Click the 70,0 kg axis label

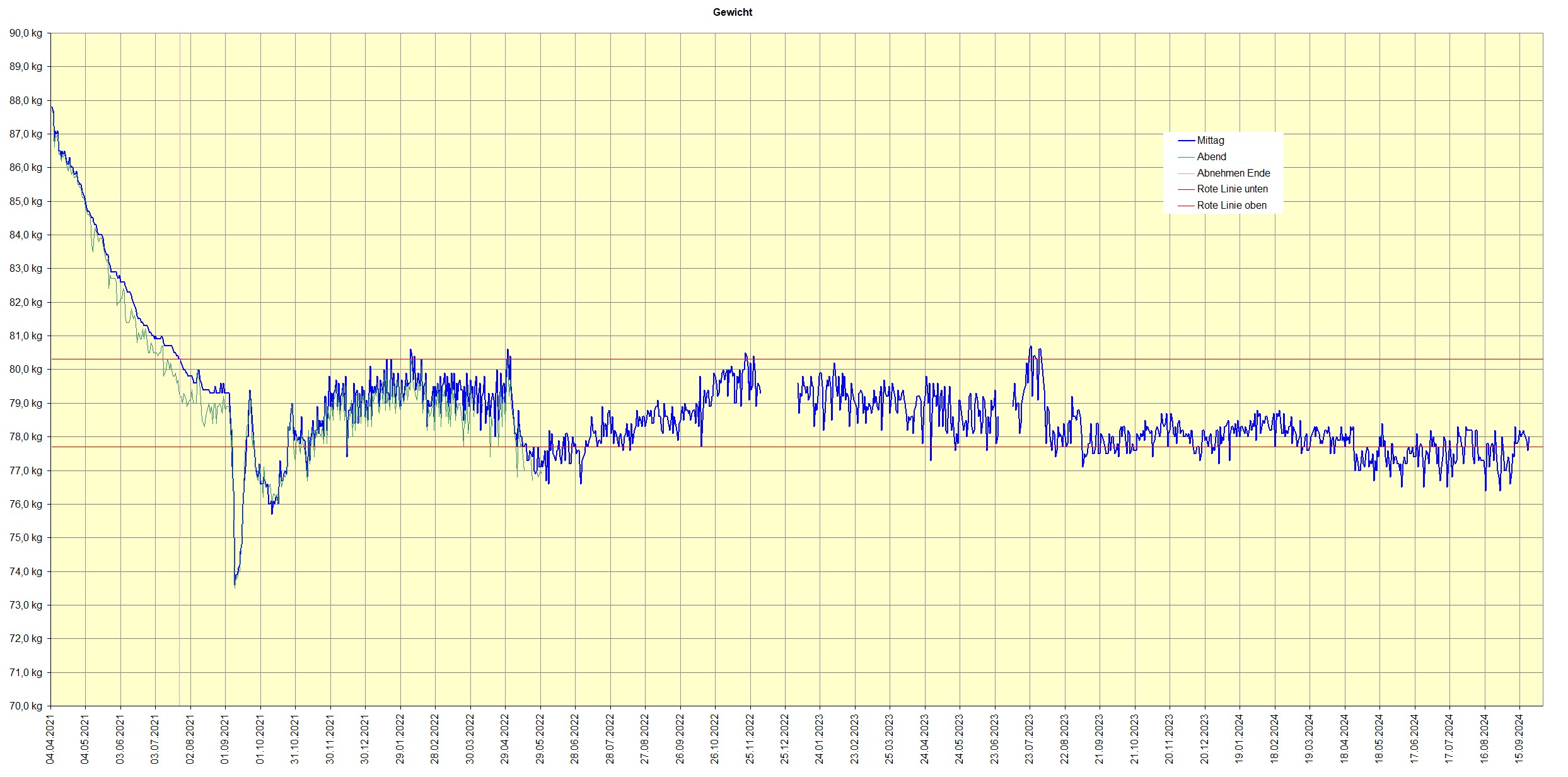point(26,706)
